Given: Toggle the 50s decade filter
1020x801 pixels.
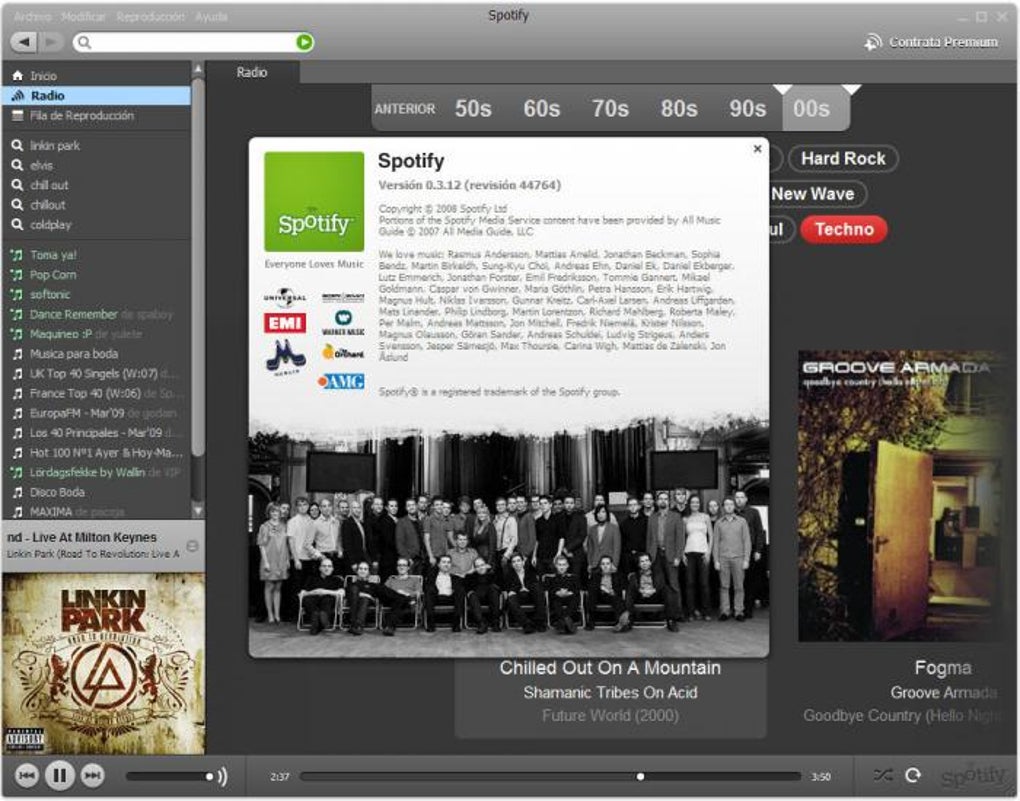Looking at the screenshot, I should (x=473, y=109).
